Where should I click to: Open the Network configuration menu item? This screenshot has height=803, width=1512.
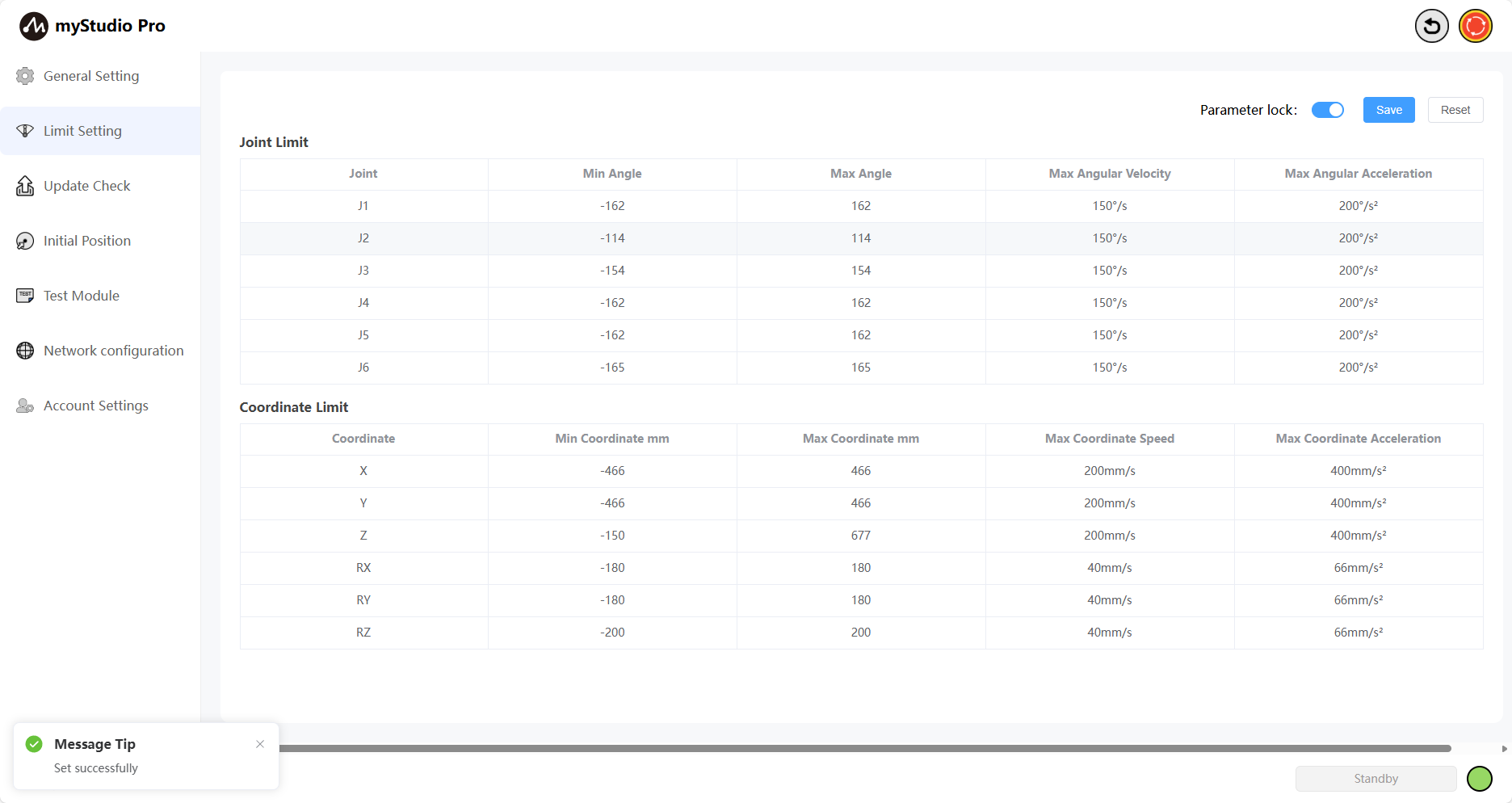click(x=113, y=351)
